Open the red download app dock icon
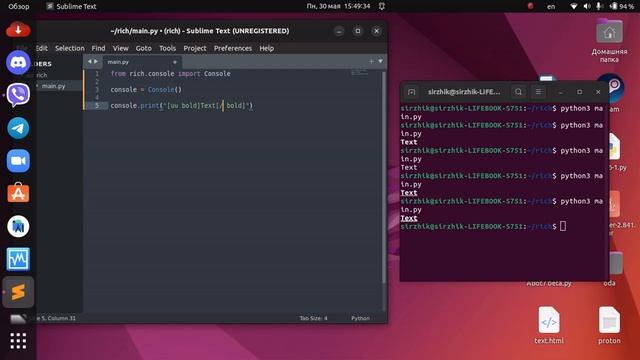Screen dimensions: 640x360 (x=18, y=30)
